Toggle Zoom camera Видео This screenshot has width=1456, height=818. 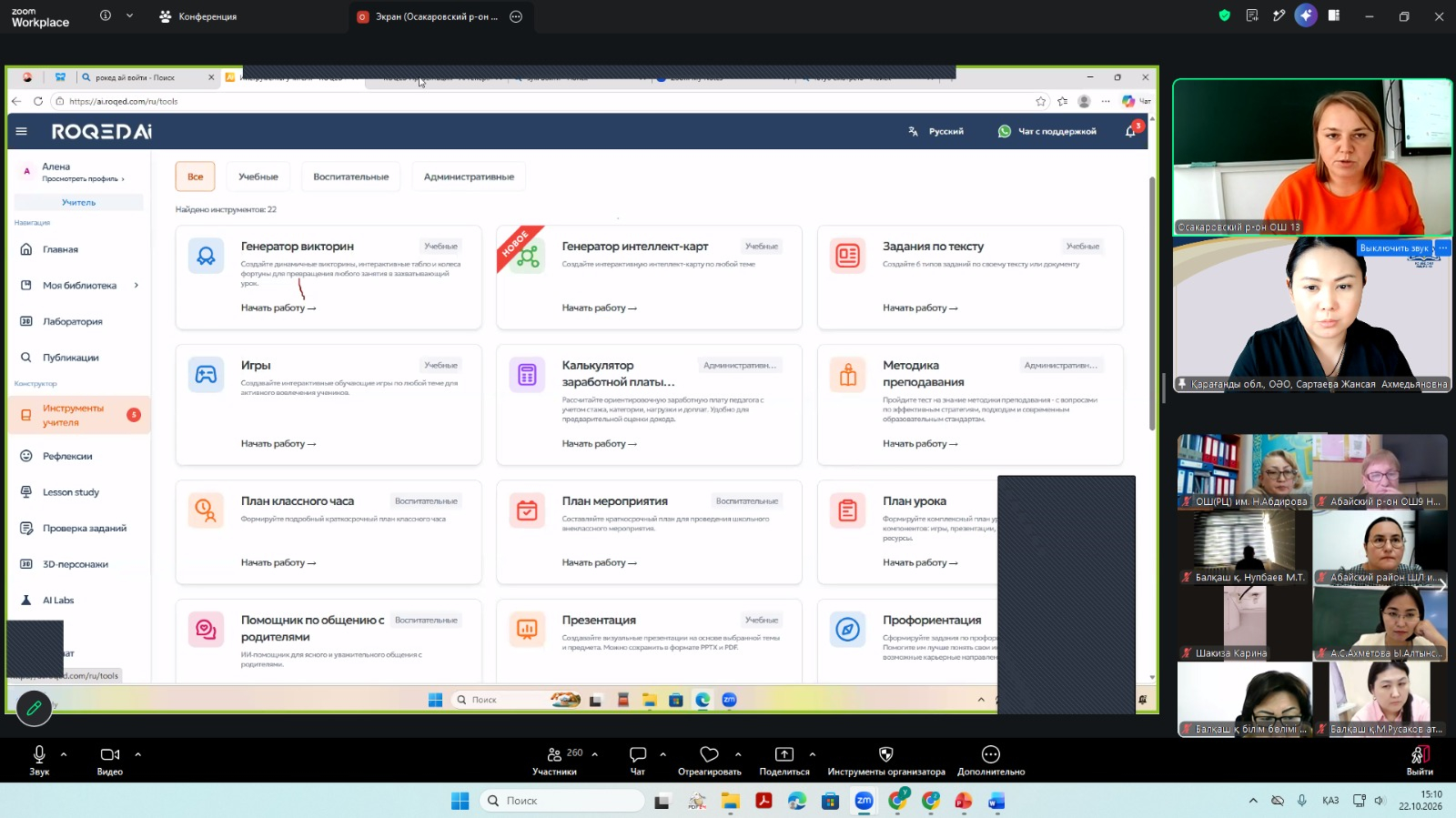110,760
